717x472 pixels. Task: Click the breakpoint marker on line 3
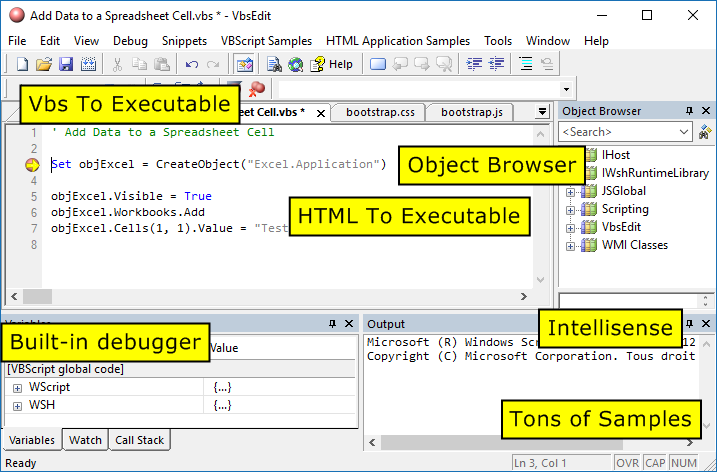click(x=32, y=165)
